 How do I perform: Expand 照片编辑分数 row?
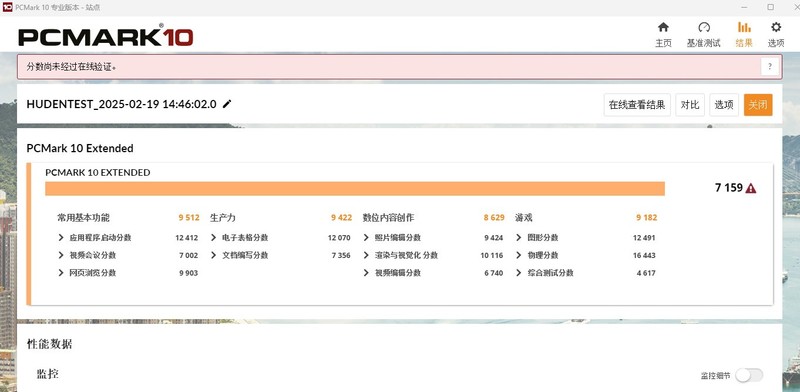point(366,237)
